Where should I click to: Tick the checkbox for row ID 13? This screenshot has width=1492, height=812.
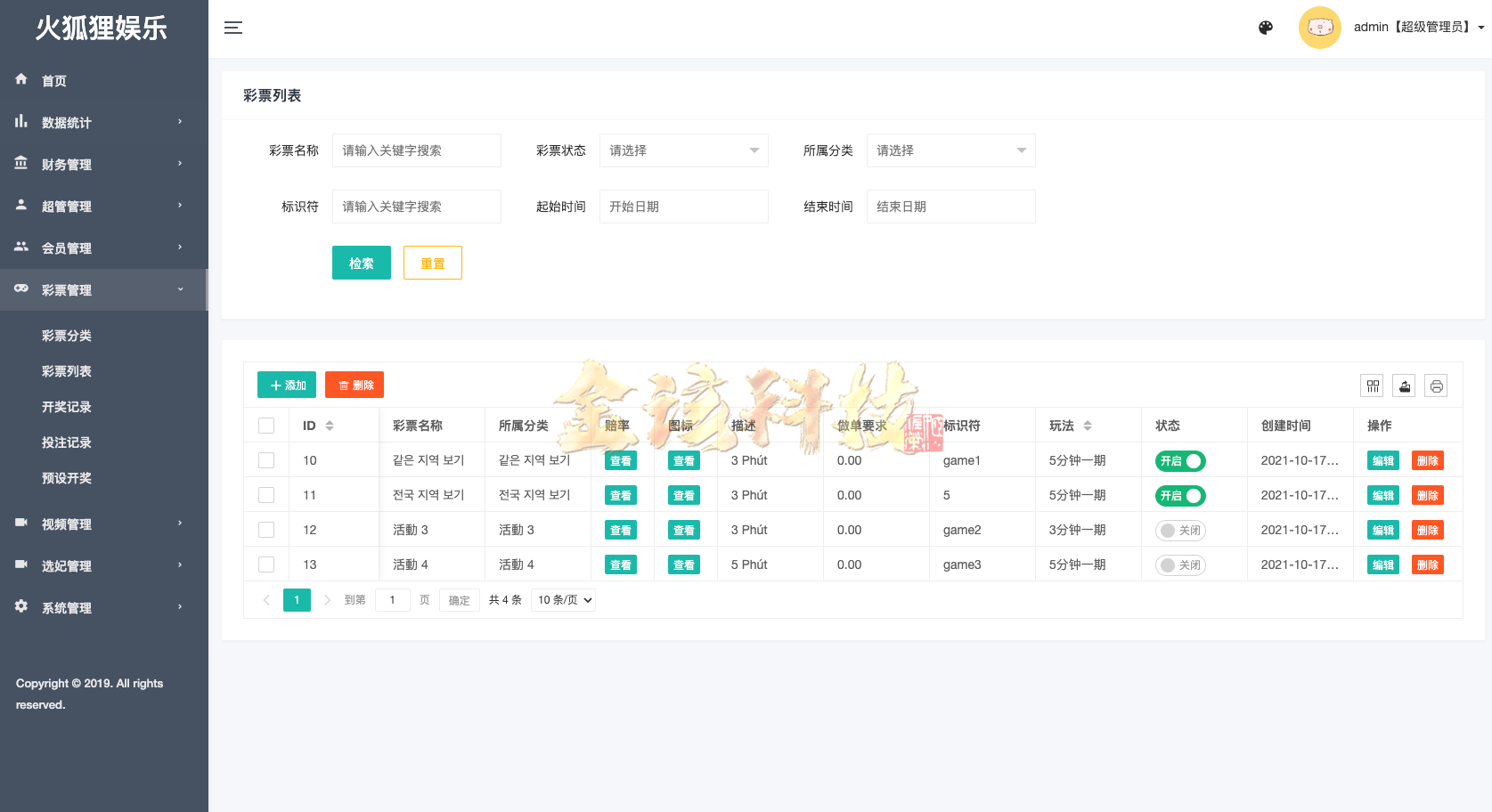click(266, 564)
